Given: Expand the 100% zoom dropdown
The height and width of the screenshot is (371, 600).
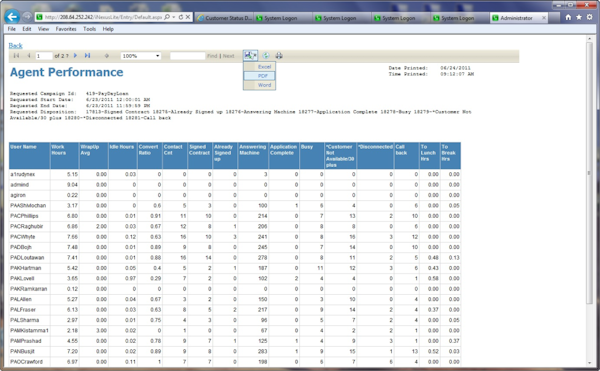Looking at the screenshot, I should 141,56.
